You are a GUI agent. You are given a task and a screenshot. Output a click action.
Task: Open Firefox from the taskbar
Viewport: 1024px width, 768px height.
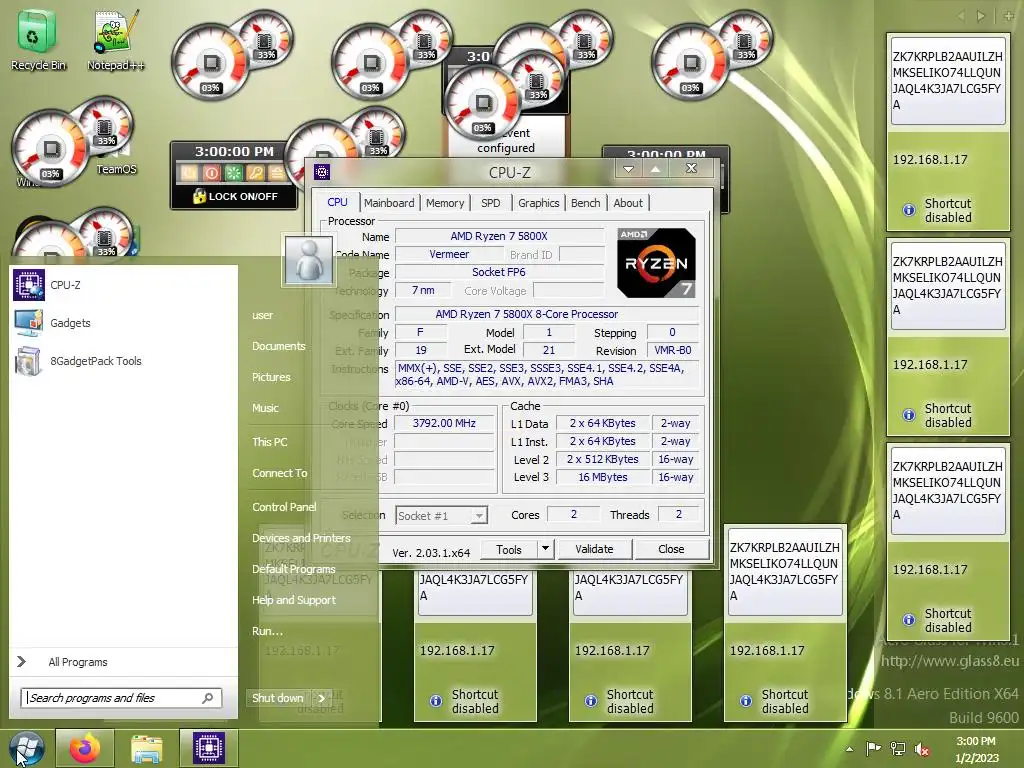(85, 748)
